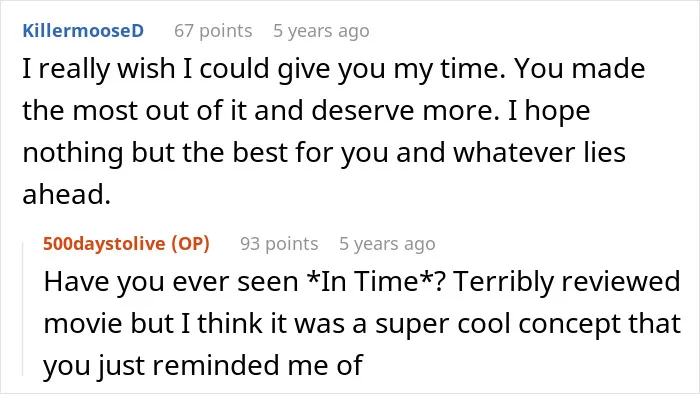
Task: Click the line starting "nothing but the best"
Action: click(x=324, y=153)
